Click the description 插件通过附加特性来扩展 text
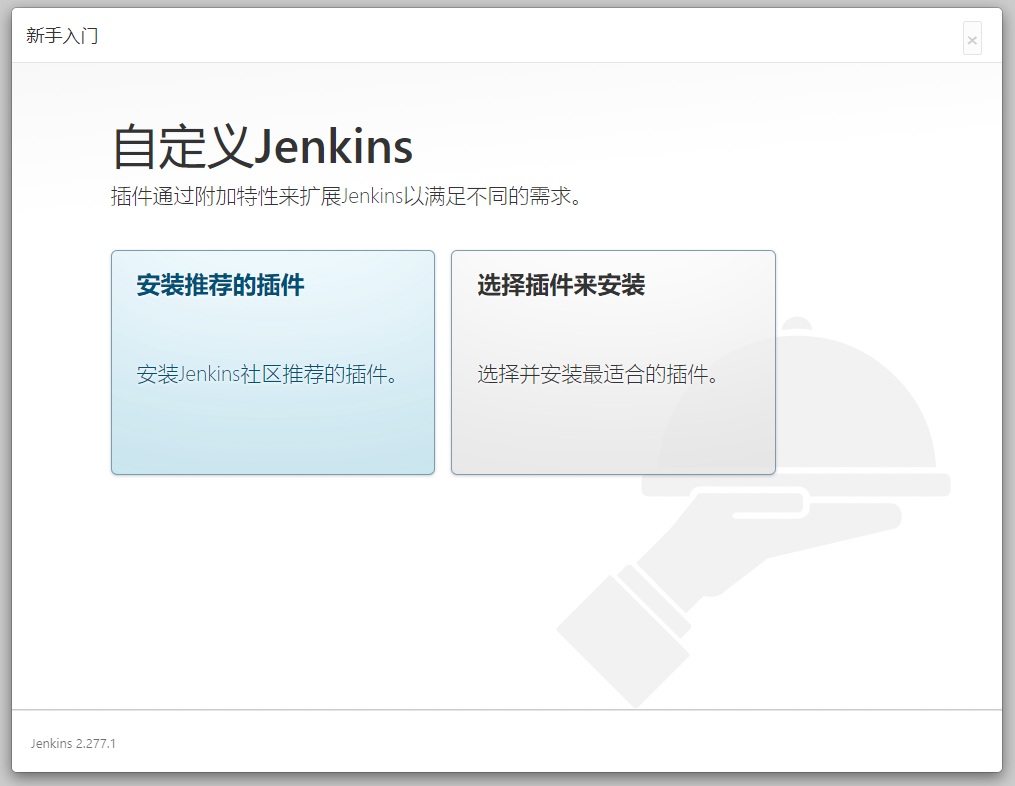This screenshot has height=786, width=1015. pos(225,195)
